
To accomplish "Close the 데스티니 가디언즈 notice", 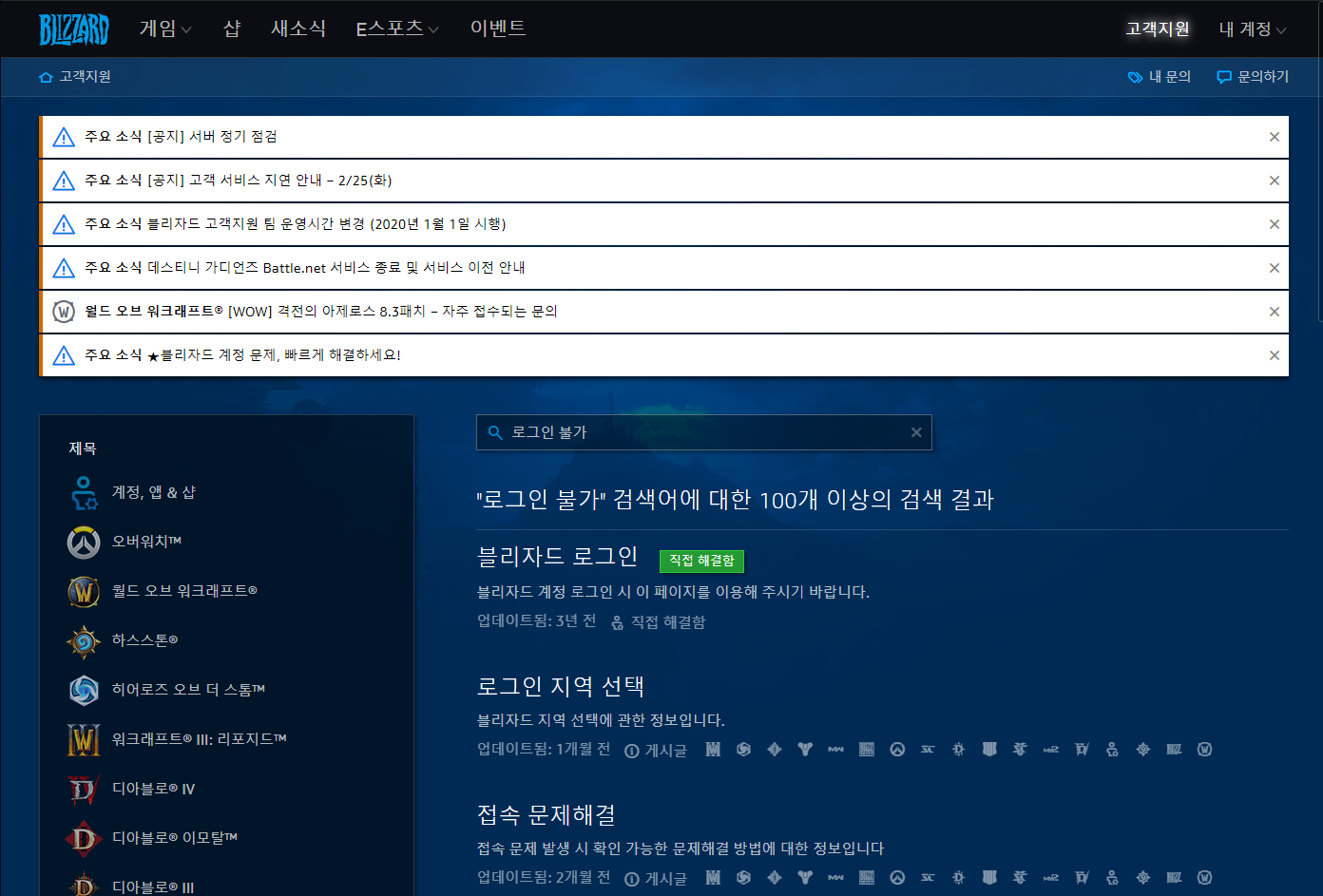I will point(1275,268).
